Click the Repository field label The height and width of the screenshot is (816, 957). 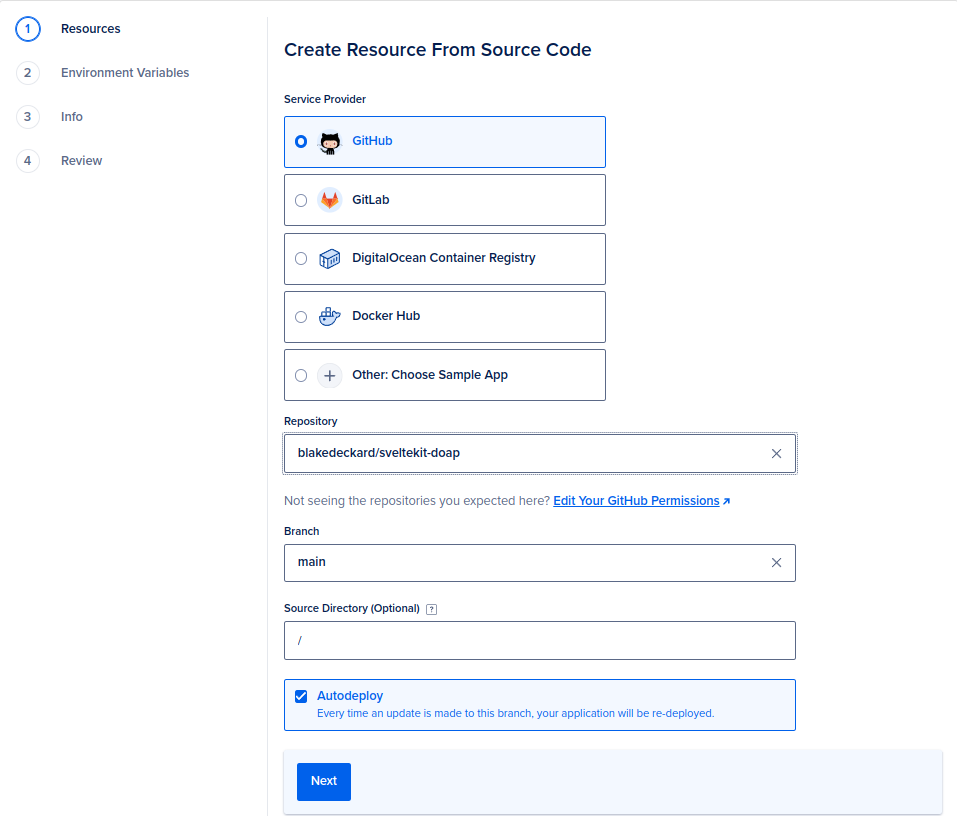click(x=311, y=421)
